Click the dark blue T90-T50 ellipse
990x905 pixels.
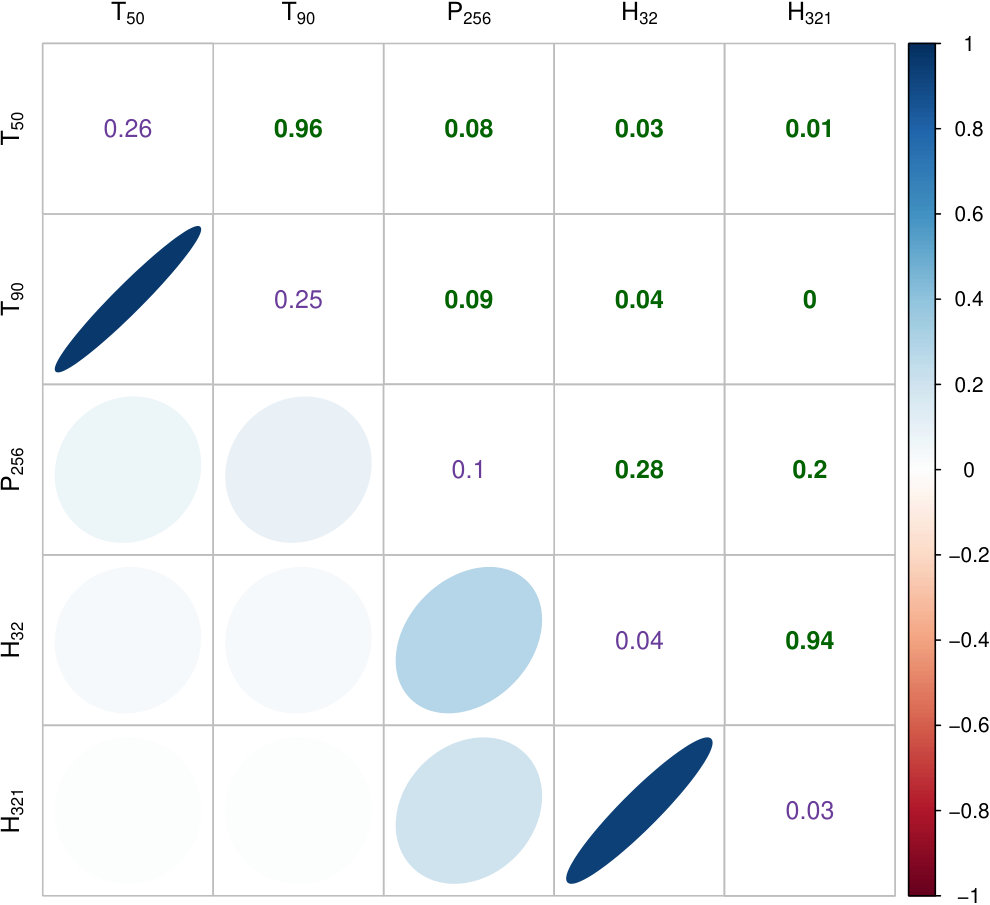point(128,299)
